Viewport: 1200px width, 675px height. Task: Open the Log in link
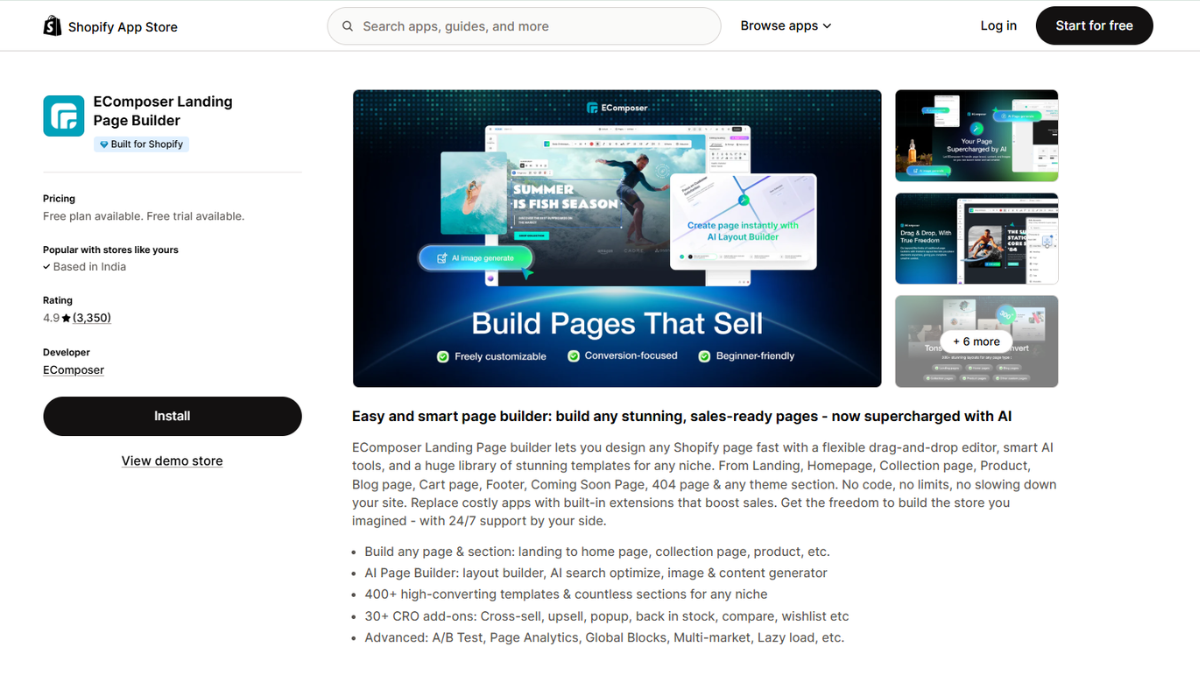pyautogui.click(x=998, y=26)
